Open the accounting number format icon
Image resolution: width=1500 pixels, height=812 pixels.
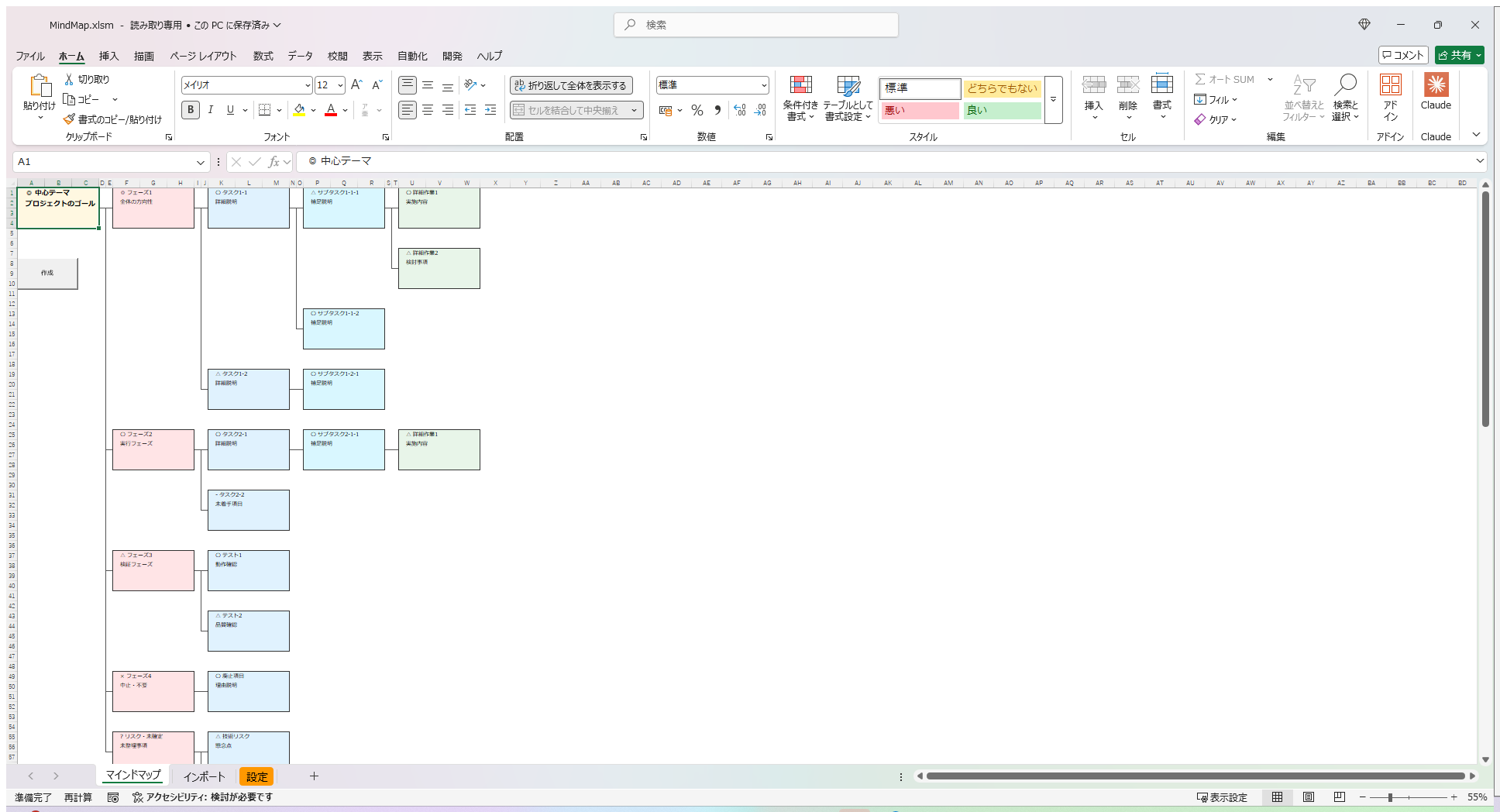pyautogui.click(x=665, y=110)
